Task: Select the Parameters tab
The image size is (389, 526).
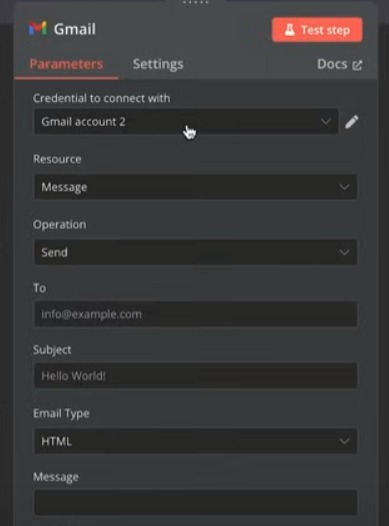Action: tap(66, 64)
